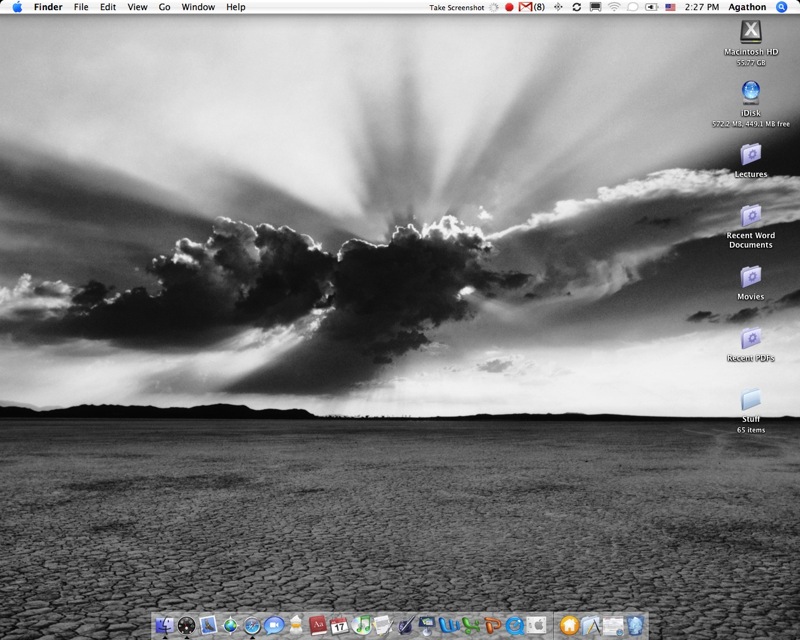
Task: Open the AirPort Wi-Fi status menu
Action: (614, 7)
